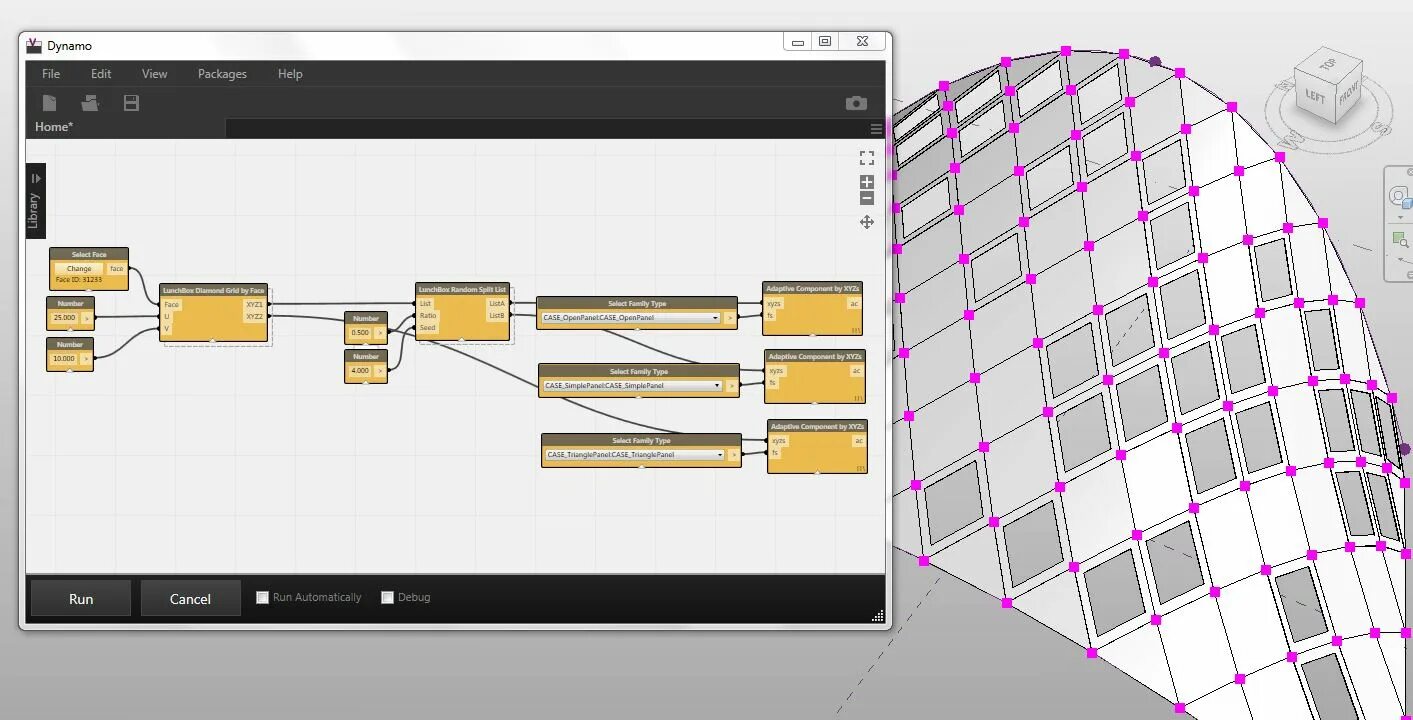Click the Open file icon in Dynamo toolbar

pos(91,103)
